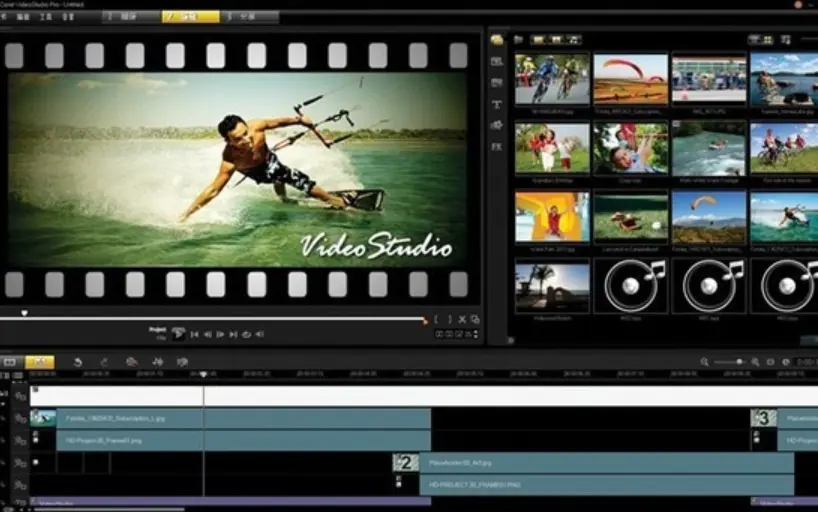Fit project in timeline window
Image resolution: width=818 pixels, height=512 pixels.
pos(771,362)
